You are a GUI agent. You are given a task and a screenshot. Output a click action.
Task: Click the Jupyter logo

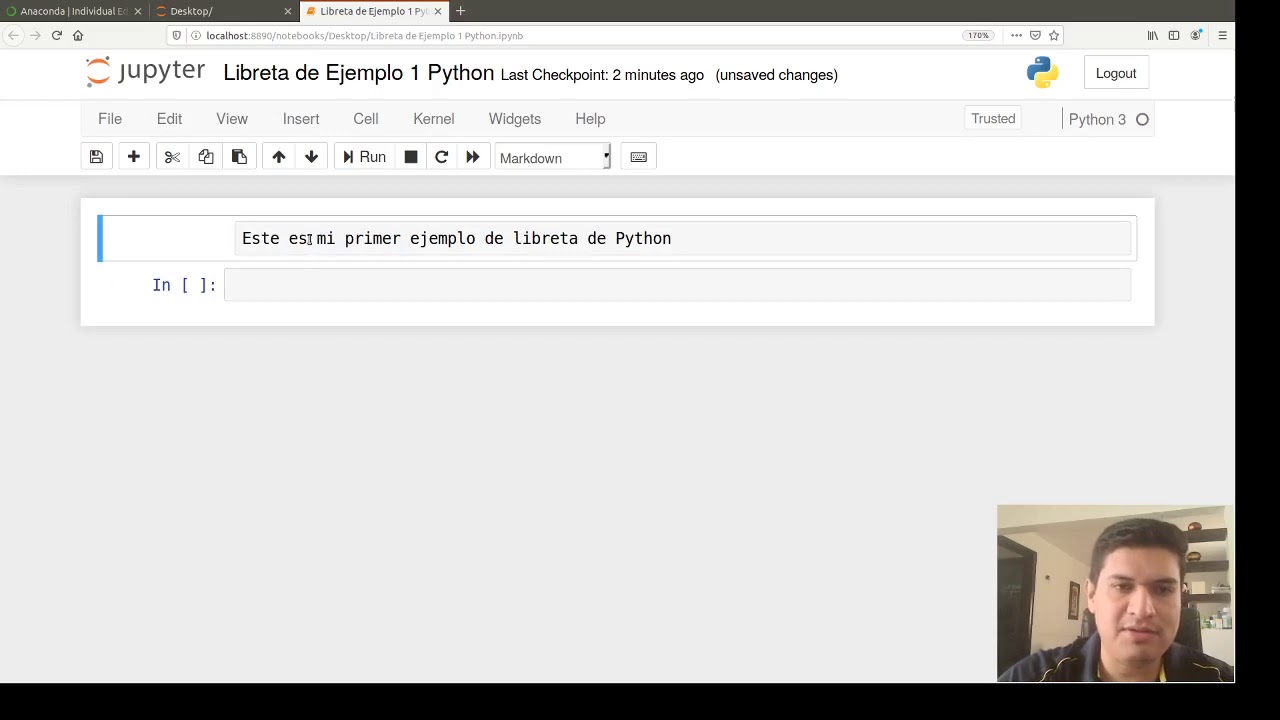[145, 72]
